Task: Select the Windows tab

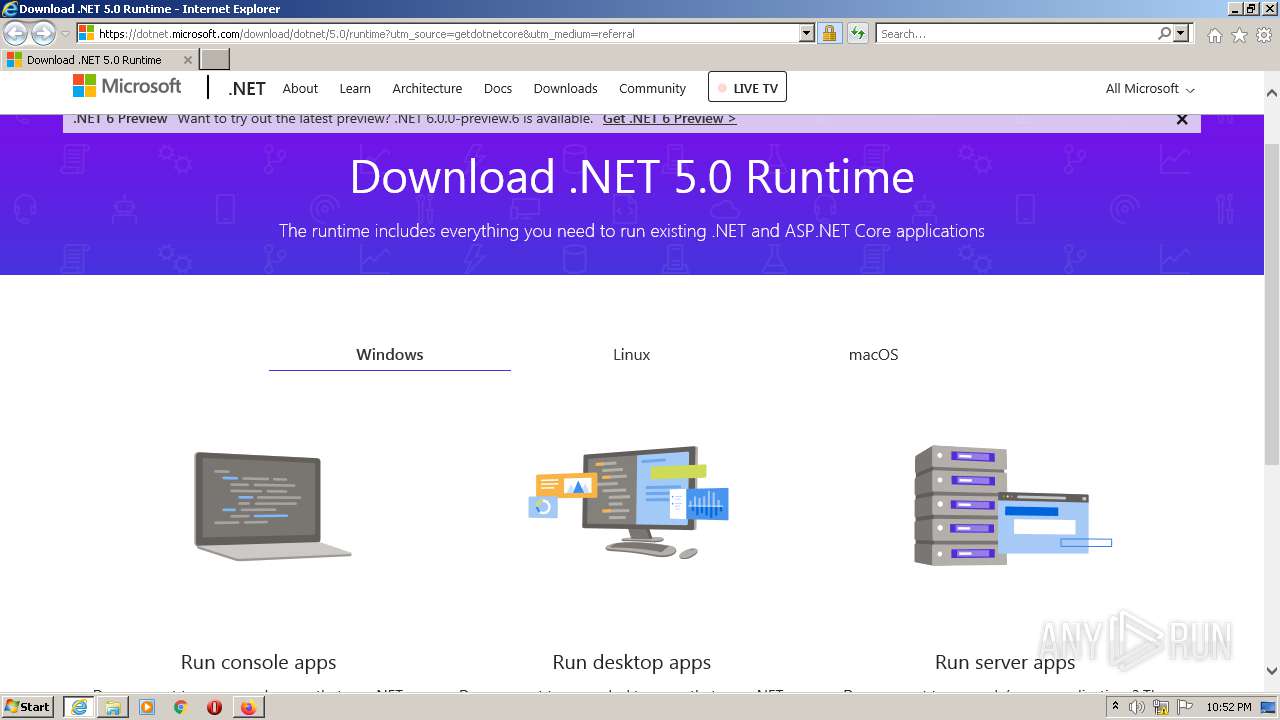Action: click(390, 354)
